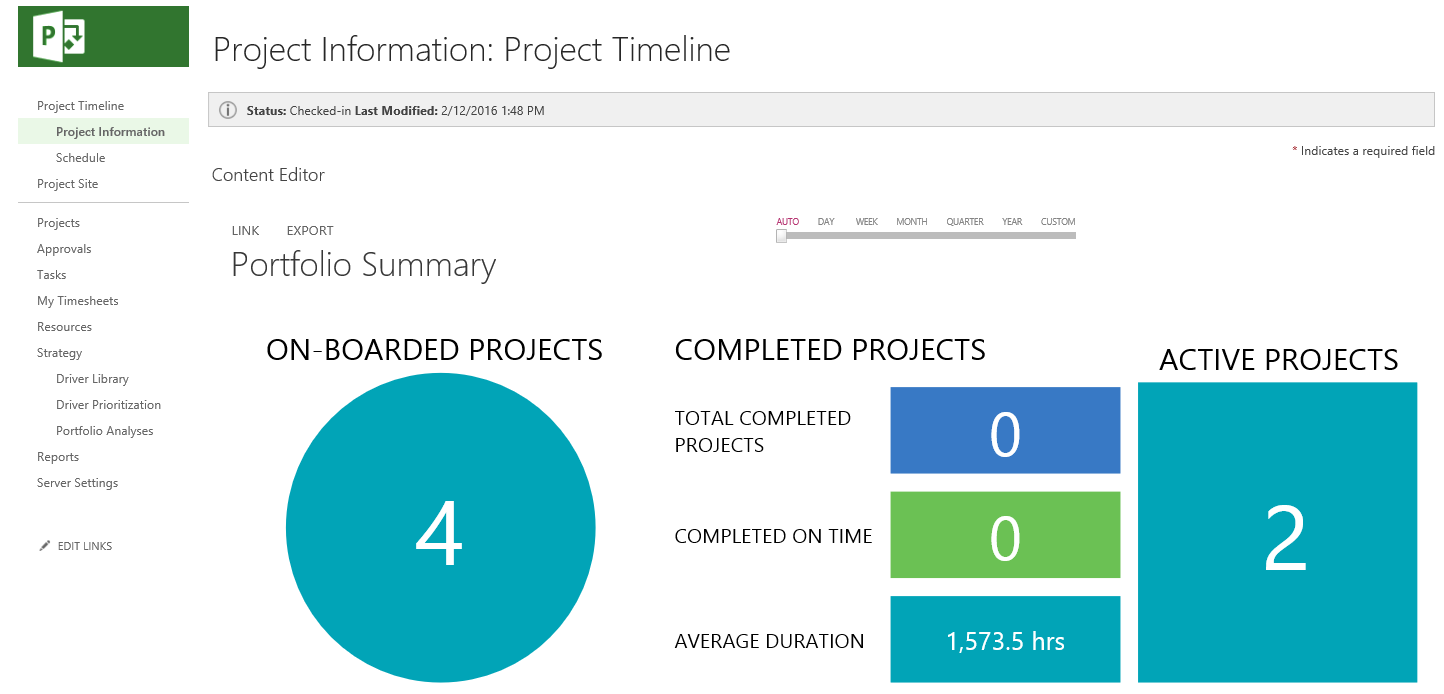Click the ON-BOARDED PROJECTS heading
Image resolution: width=1444 pixels, height=694 pixels.
tap(434, 350)
